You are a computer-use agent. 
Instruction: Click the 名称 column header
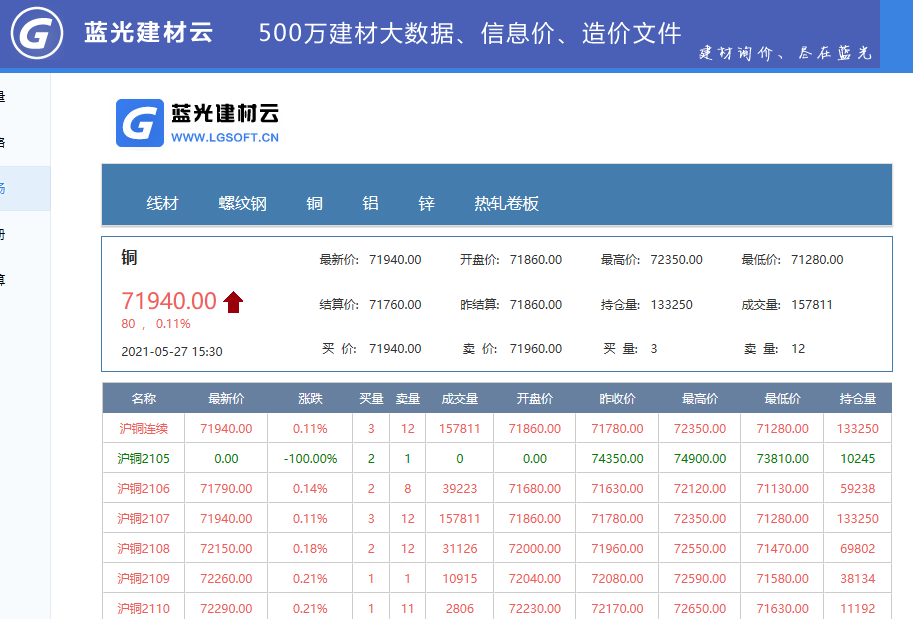pos(143,398)
